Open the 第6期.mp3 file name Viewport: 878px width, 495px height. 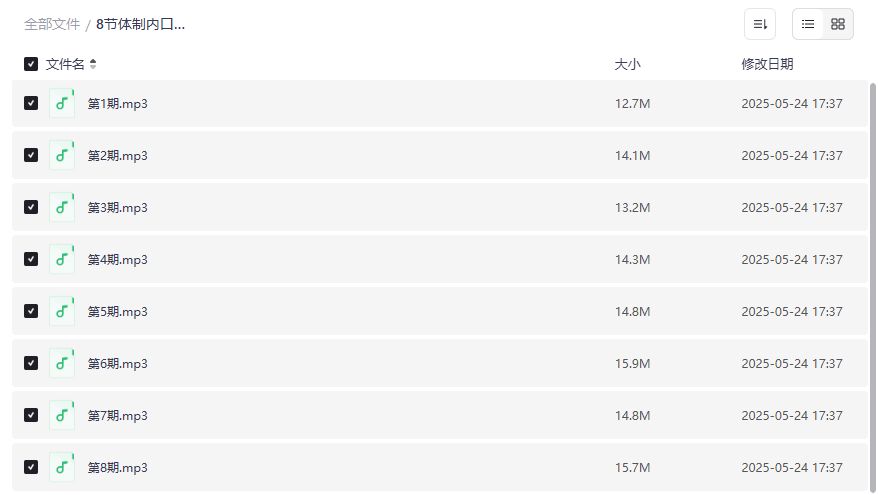click(118, 364)
